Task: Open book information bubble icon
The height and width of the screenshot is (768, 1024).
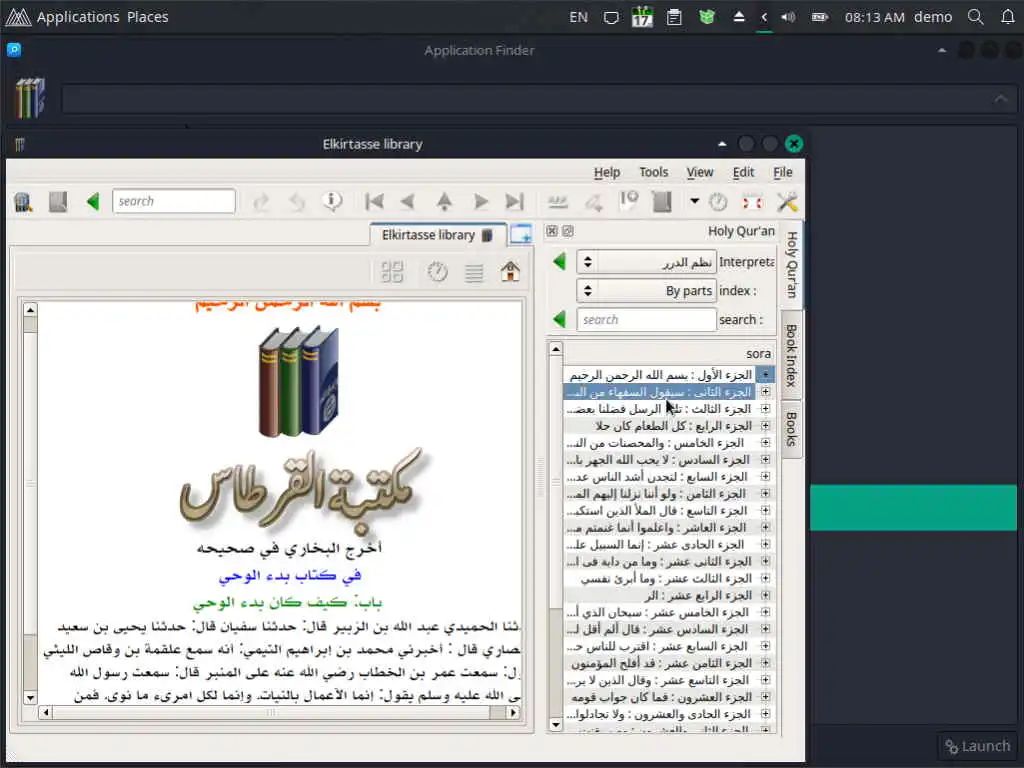Action: click(332, 201)
